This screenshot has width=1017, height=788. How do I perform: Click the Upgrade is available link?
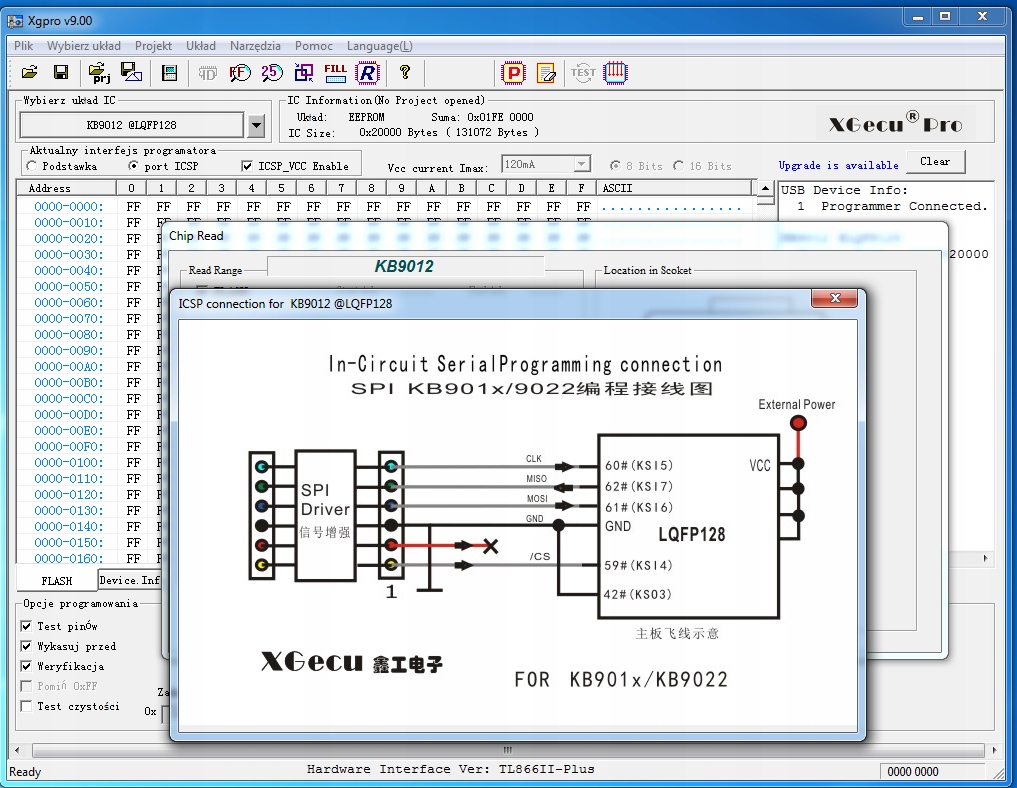tap(838, 165)
